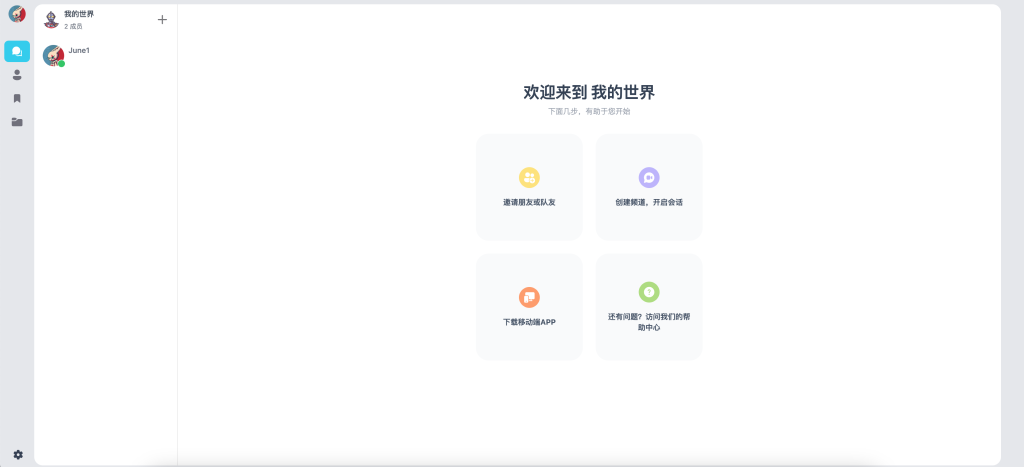1024x467 pixels.
Task: Click your profile avatar at top-left corner
Action: click(17, 14)
